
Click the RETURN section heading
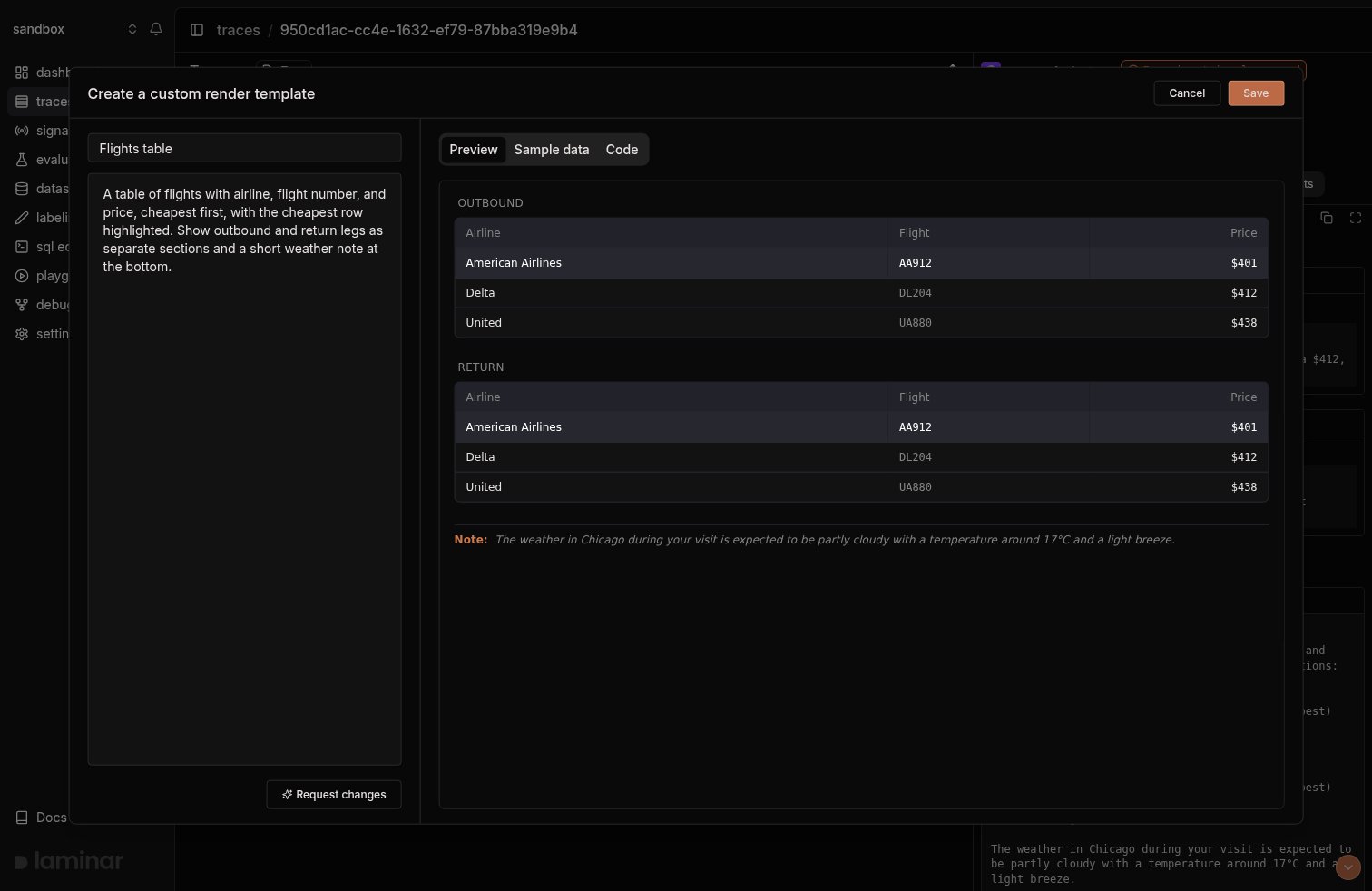click(x=480, y=367)
